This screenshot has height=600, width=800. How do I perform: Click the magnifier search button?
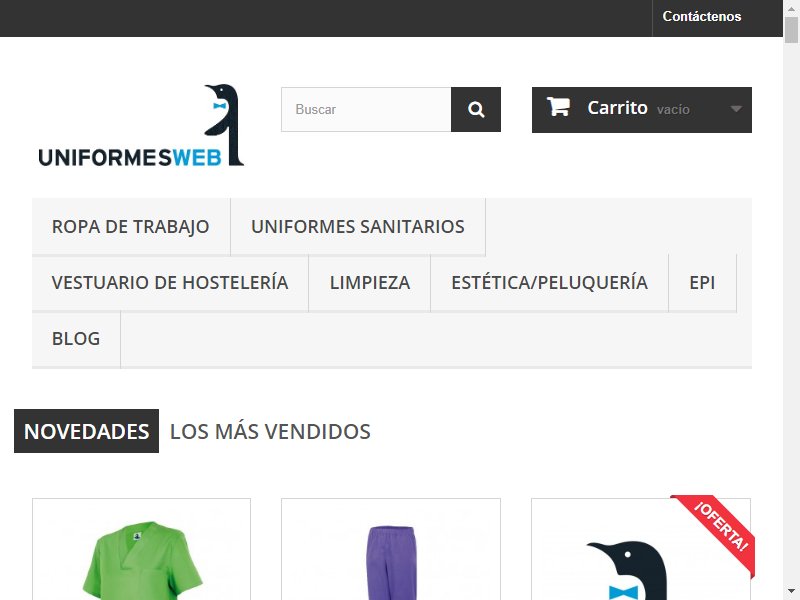coord(476,109)
